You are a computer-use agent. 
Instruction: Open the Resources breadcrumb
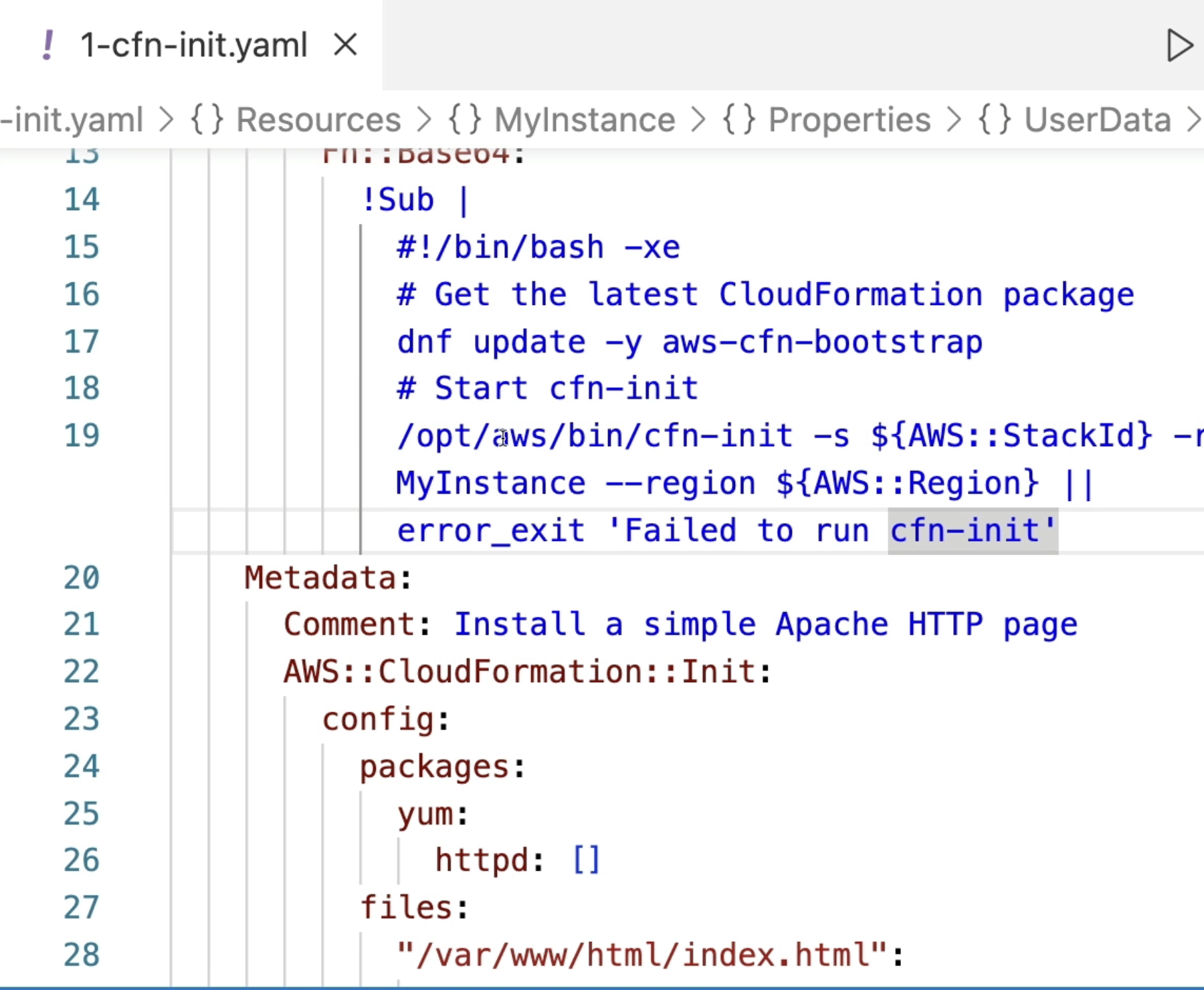click(x=318, y=120)
